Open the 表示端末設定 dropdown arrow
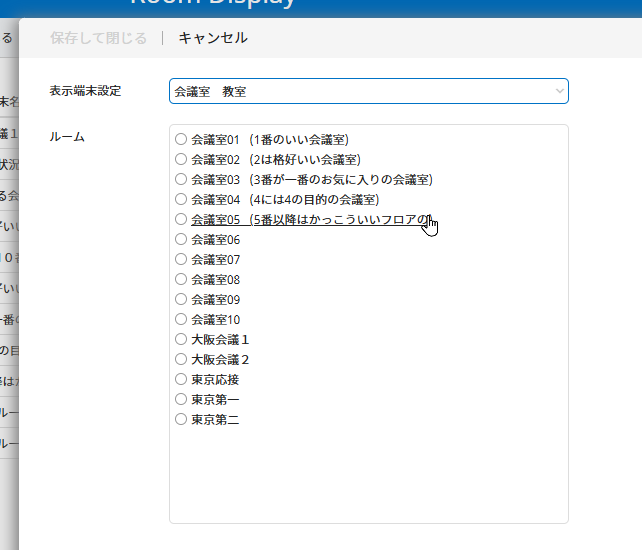Screen dimensions: 642x550 558,91
